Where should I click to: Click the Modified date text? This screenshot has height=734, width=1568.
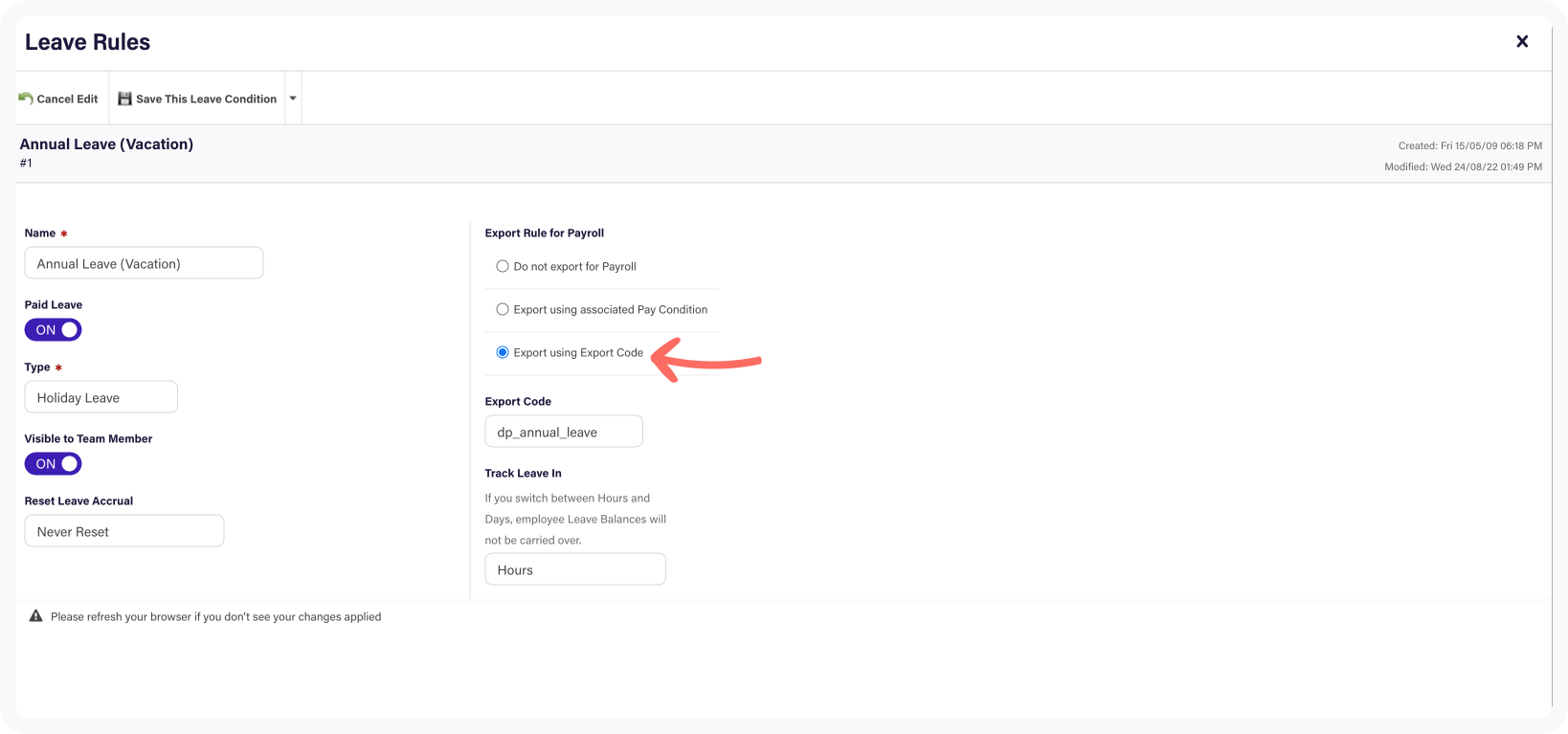tap(1464, 167)
